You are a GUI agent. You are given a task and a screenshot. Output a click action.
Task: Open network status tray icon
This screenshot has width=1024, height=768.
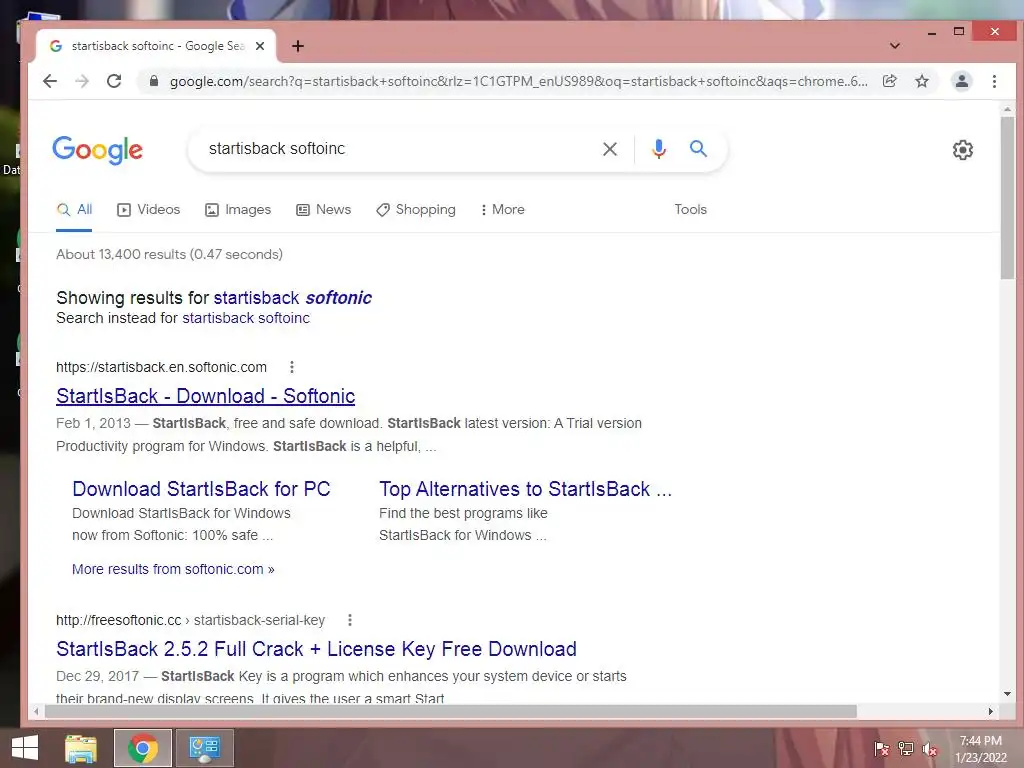coord(906,749)
